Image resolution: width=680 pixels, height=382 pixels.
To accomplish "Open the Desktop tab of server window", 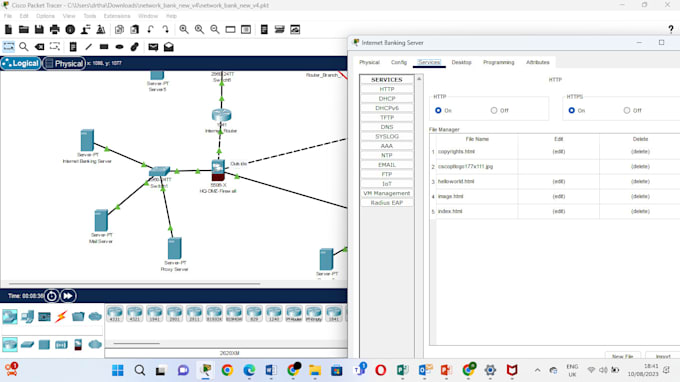I will click(461, 62).
